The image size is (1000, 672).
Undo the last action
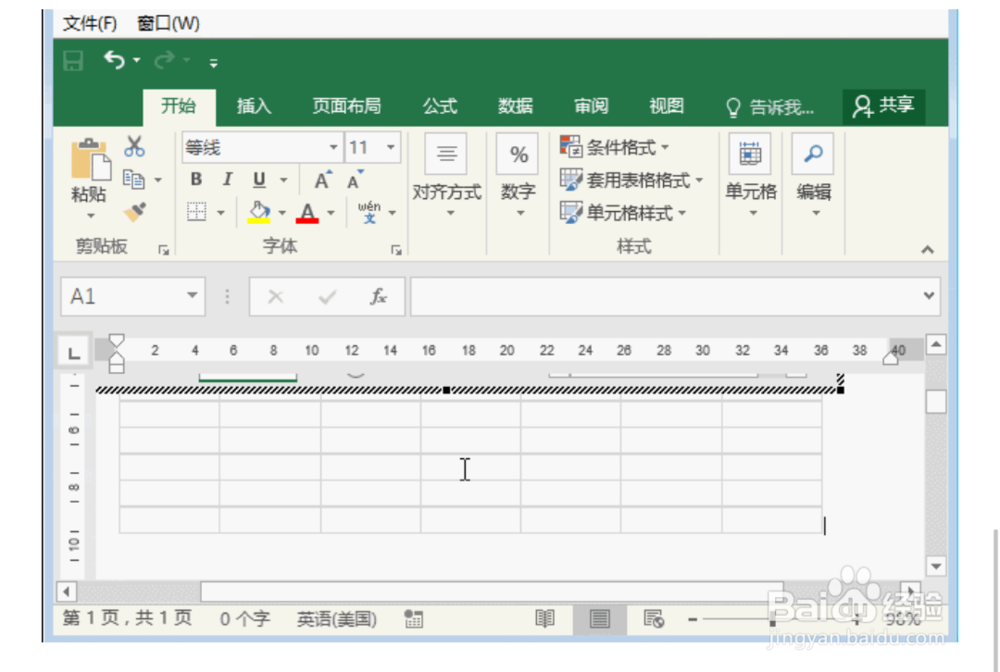click(115, 60)
